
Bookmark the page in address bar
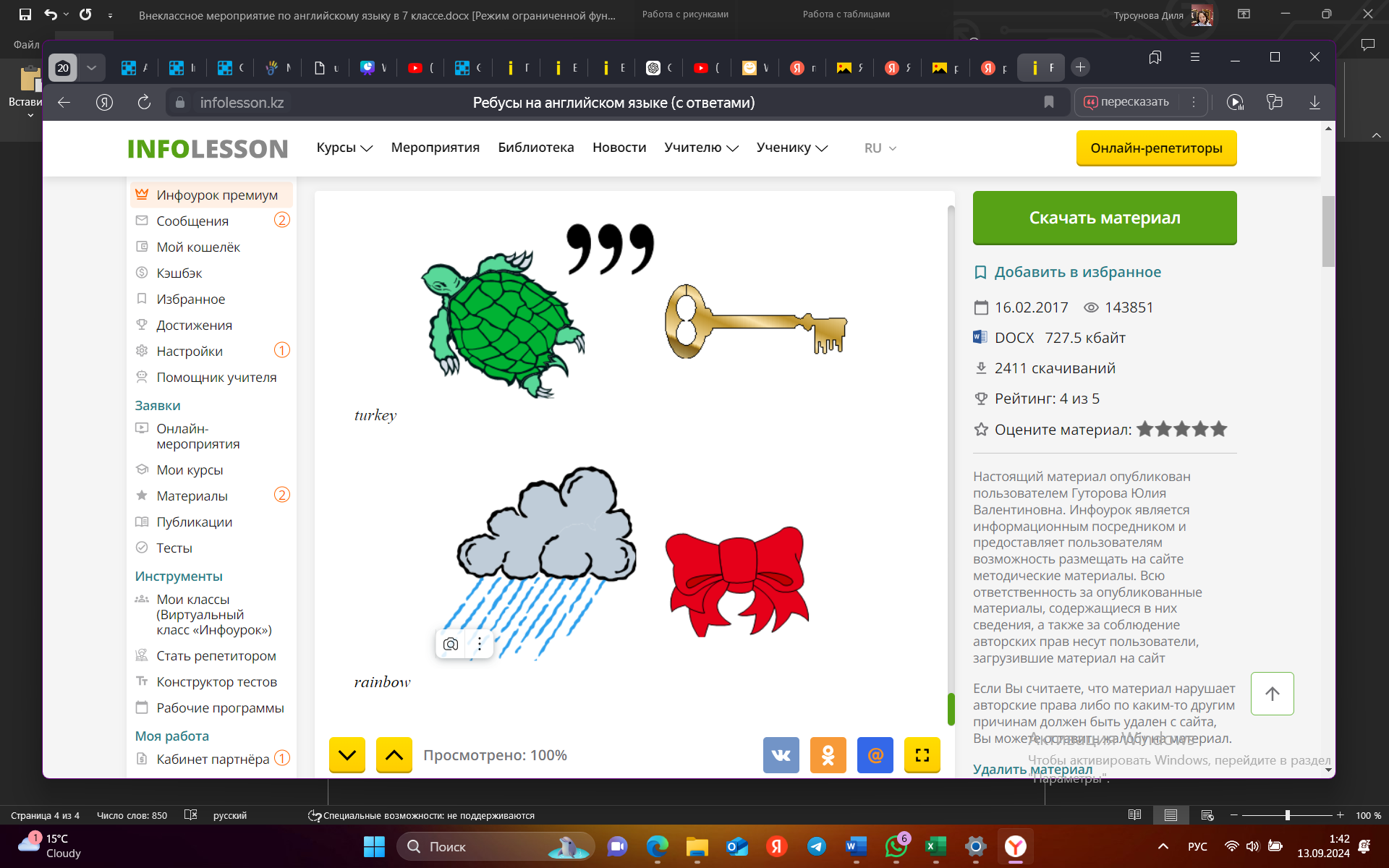[1048, 103]
